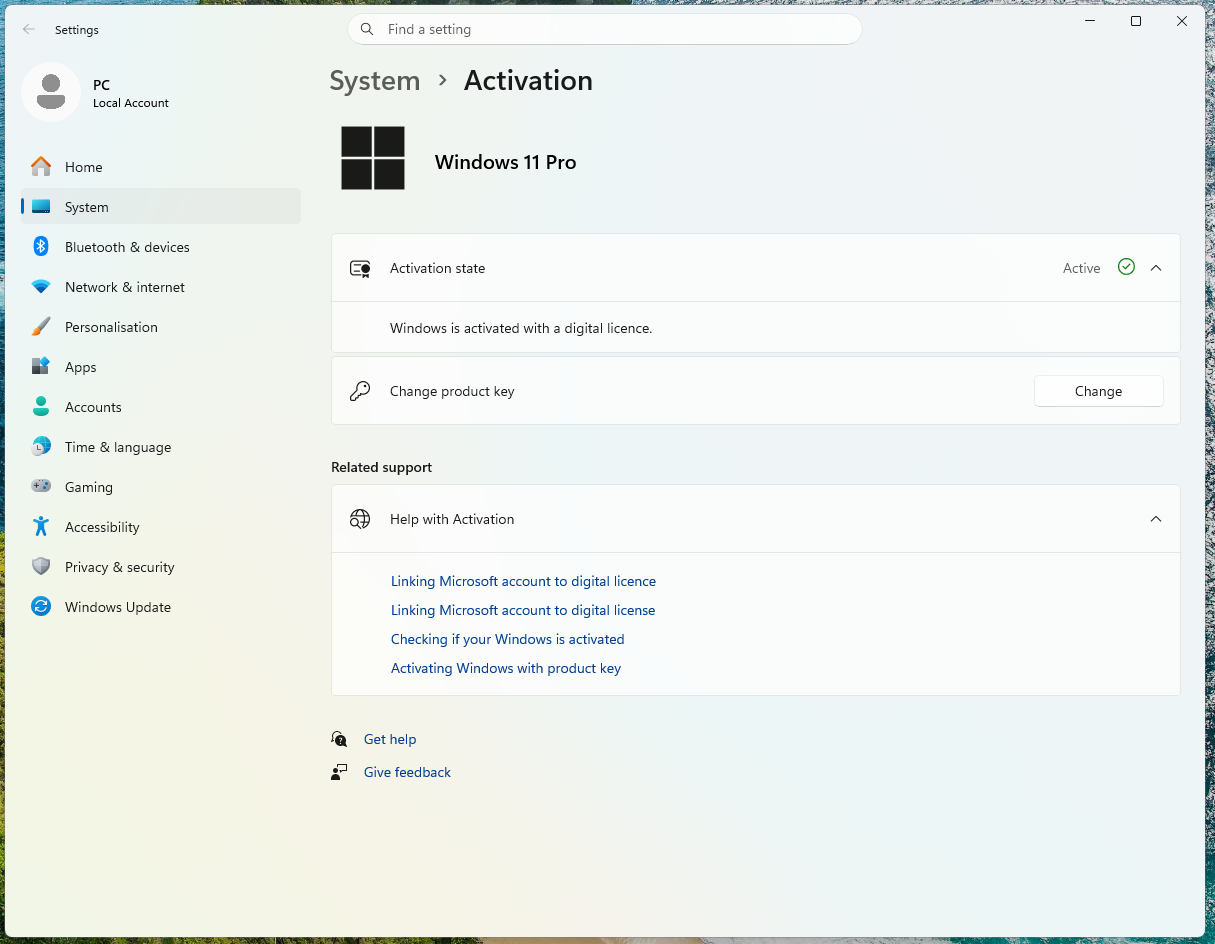The image size is (1215, 944).
Task: Click the green Active checkmark icon
Action: [1126, 267]
